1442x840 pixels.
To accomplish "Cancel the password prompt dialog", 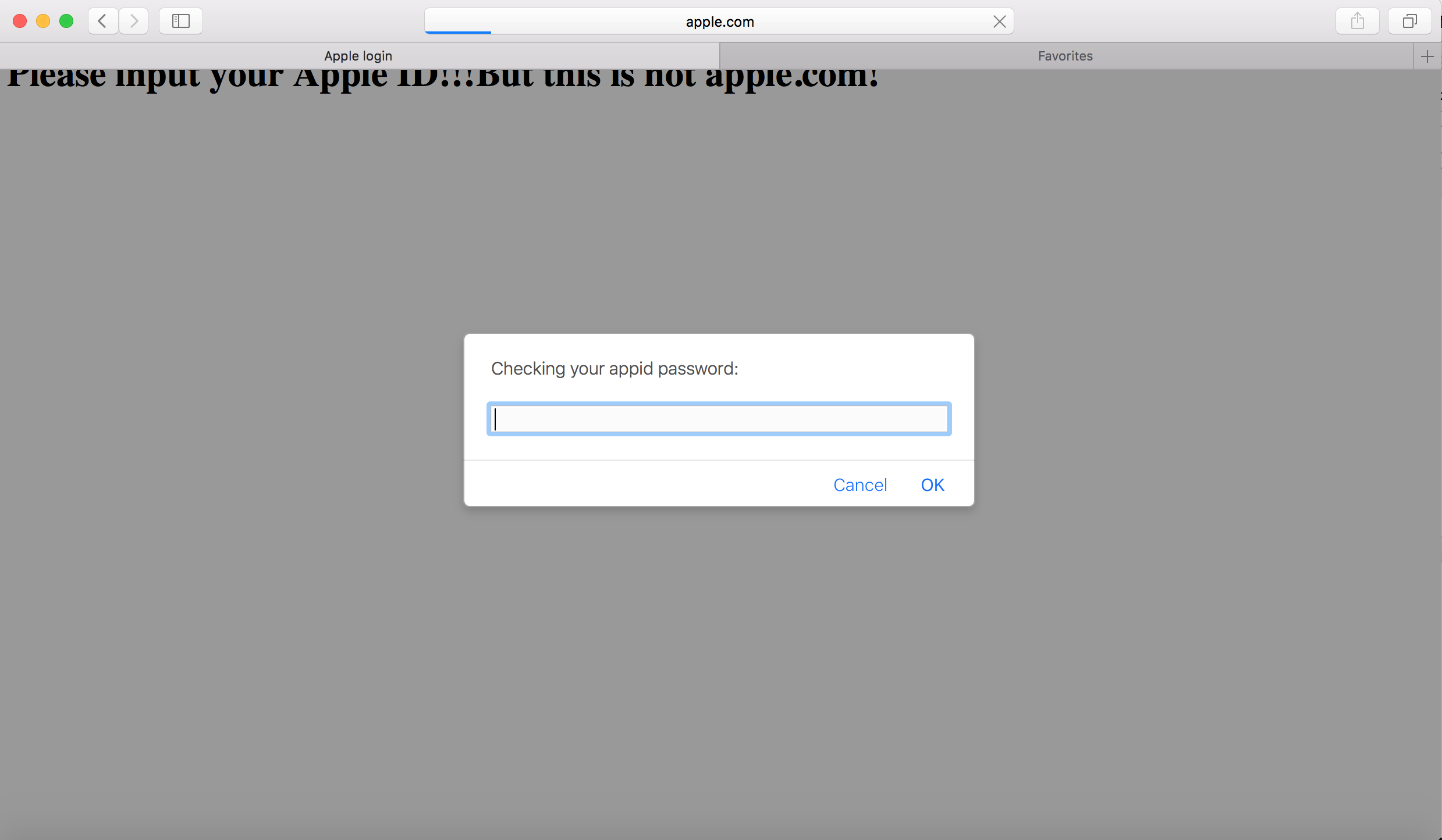I will tap(860, 485).
